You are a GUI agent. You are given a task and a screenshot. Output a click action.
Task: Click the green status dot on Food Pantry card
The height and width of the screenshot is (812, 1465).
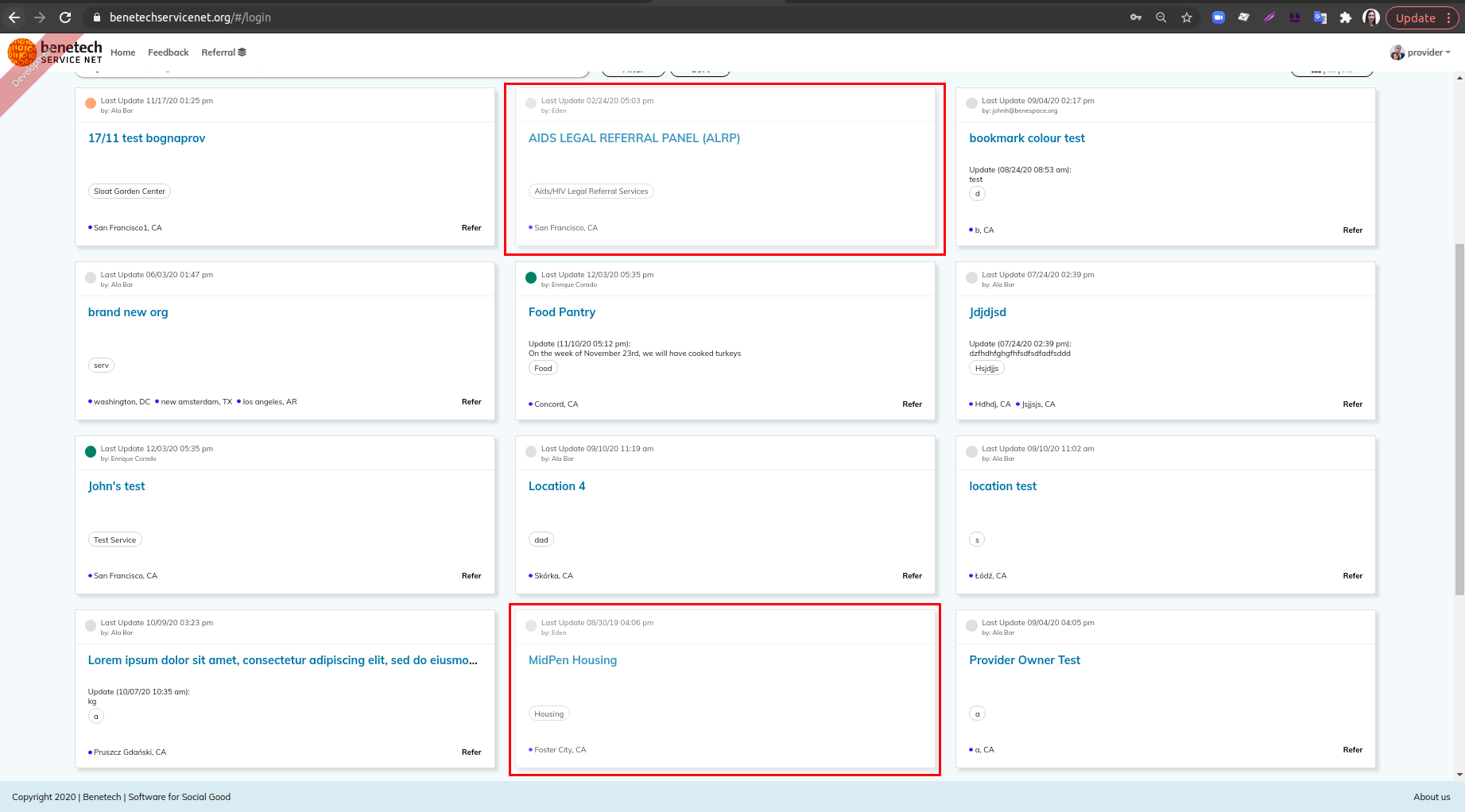click(531, 277)
